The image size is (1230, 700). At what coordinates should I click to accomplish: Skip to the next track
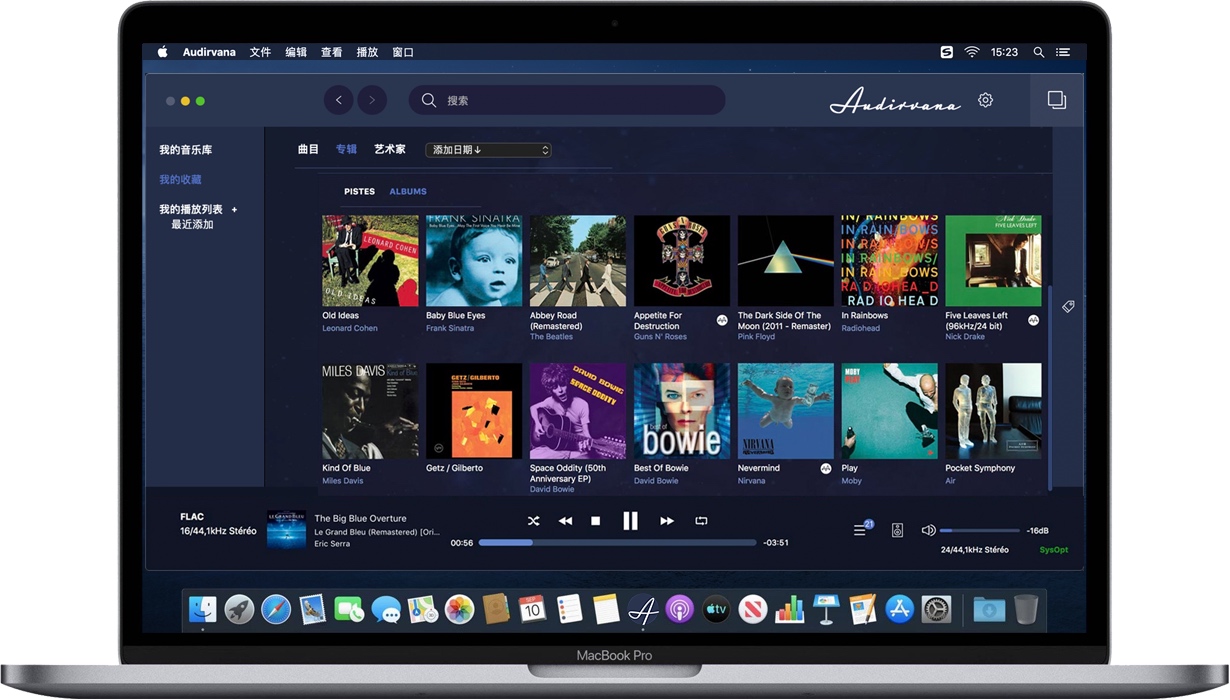[x=666, y=520]
